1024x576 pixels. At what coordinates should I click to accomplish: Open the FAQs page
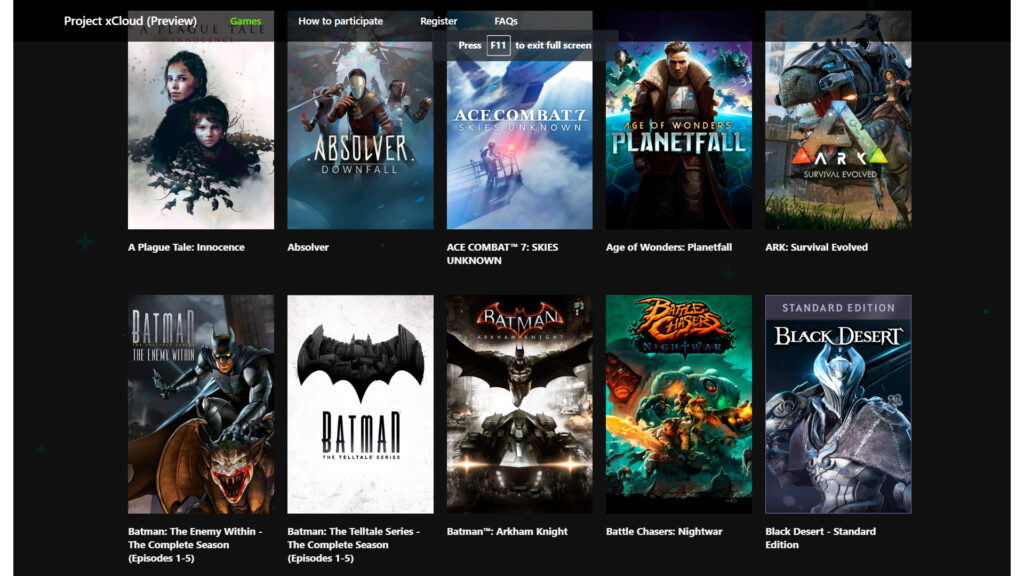(505, 21)
